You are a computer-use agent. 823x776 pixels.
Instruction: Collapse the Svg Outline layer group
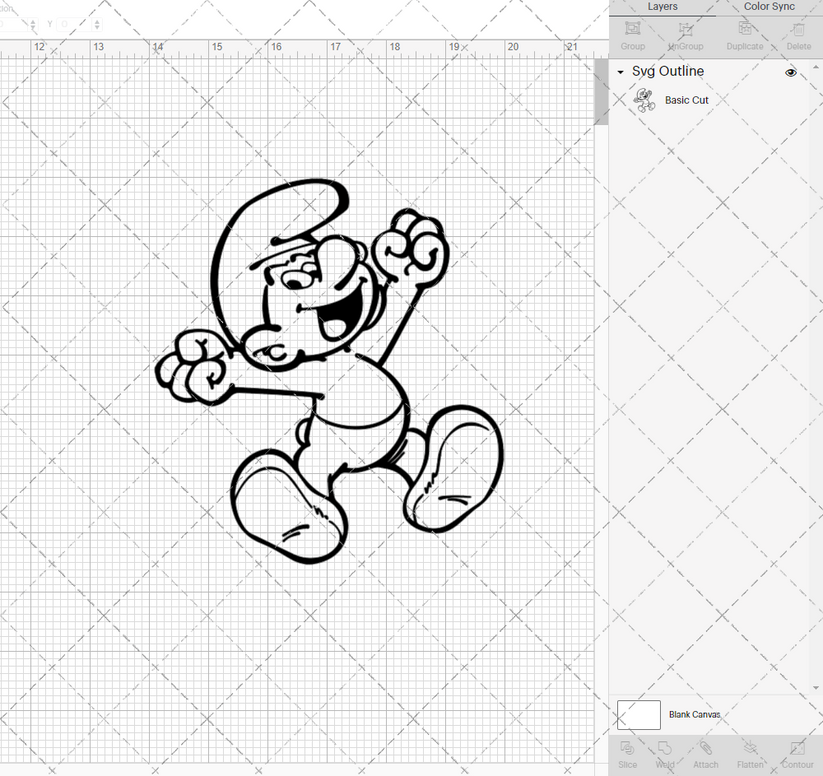620,72
